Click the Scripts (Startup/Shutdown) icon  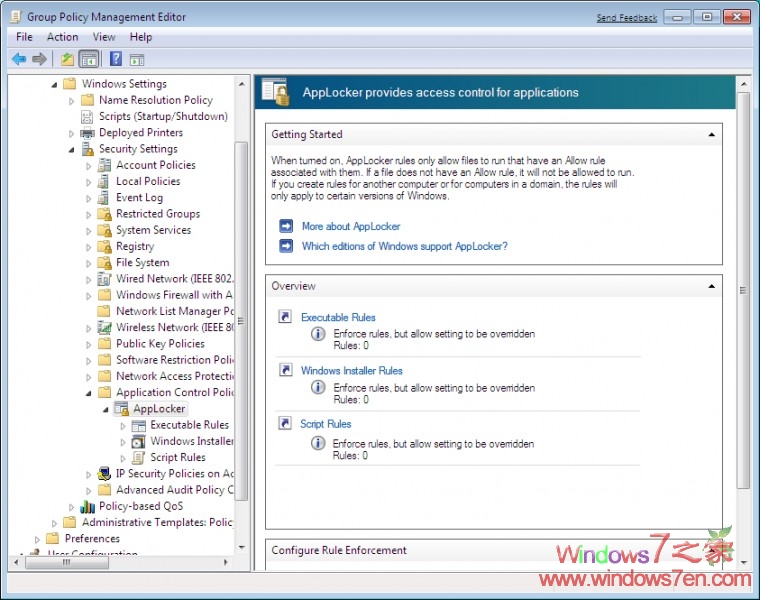[87, 117]
